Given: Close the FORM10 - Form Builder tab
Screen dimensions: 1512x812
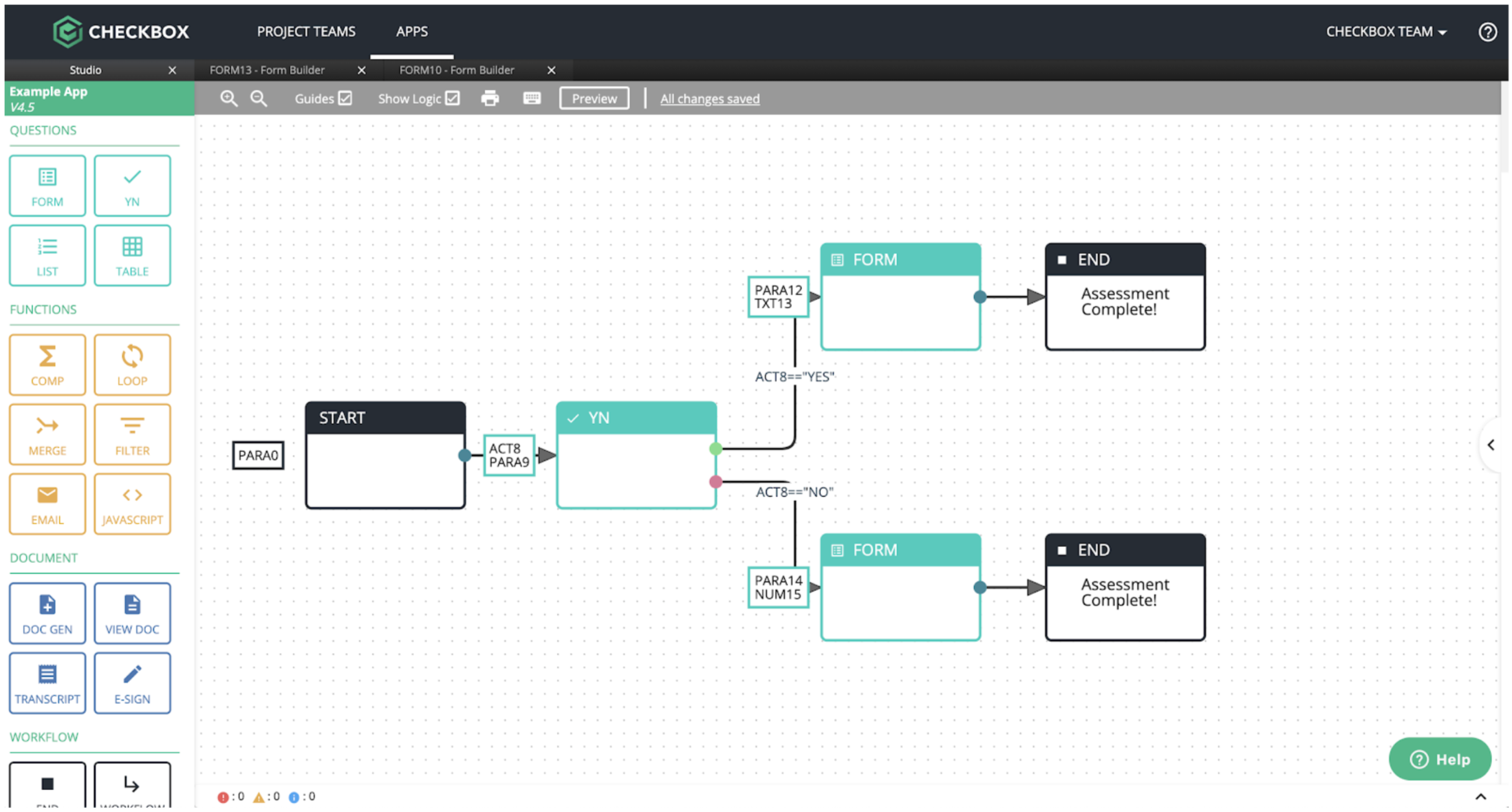Looking at the screenshot, I should [552, 70].
